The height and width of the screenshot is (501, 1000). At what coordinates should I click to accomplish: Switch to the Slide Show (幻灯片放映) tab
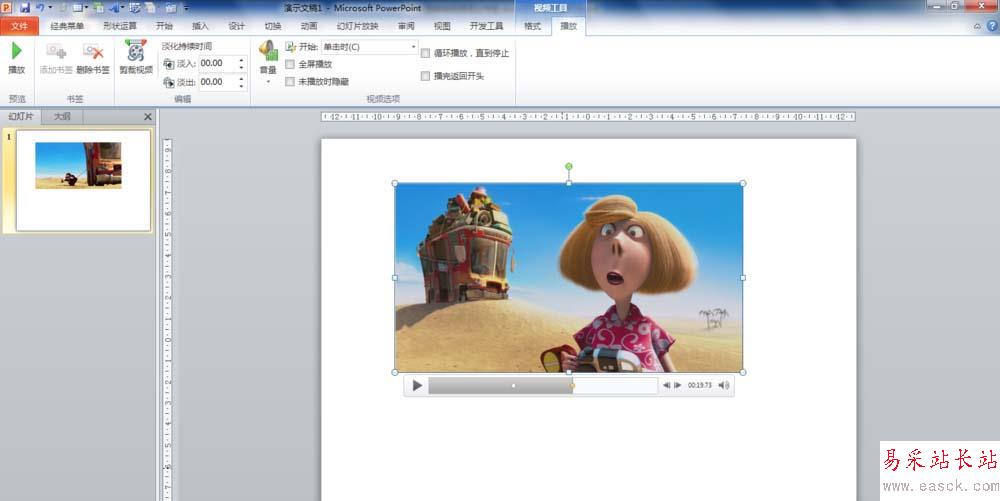(357, 26)
